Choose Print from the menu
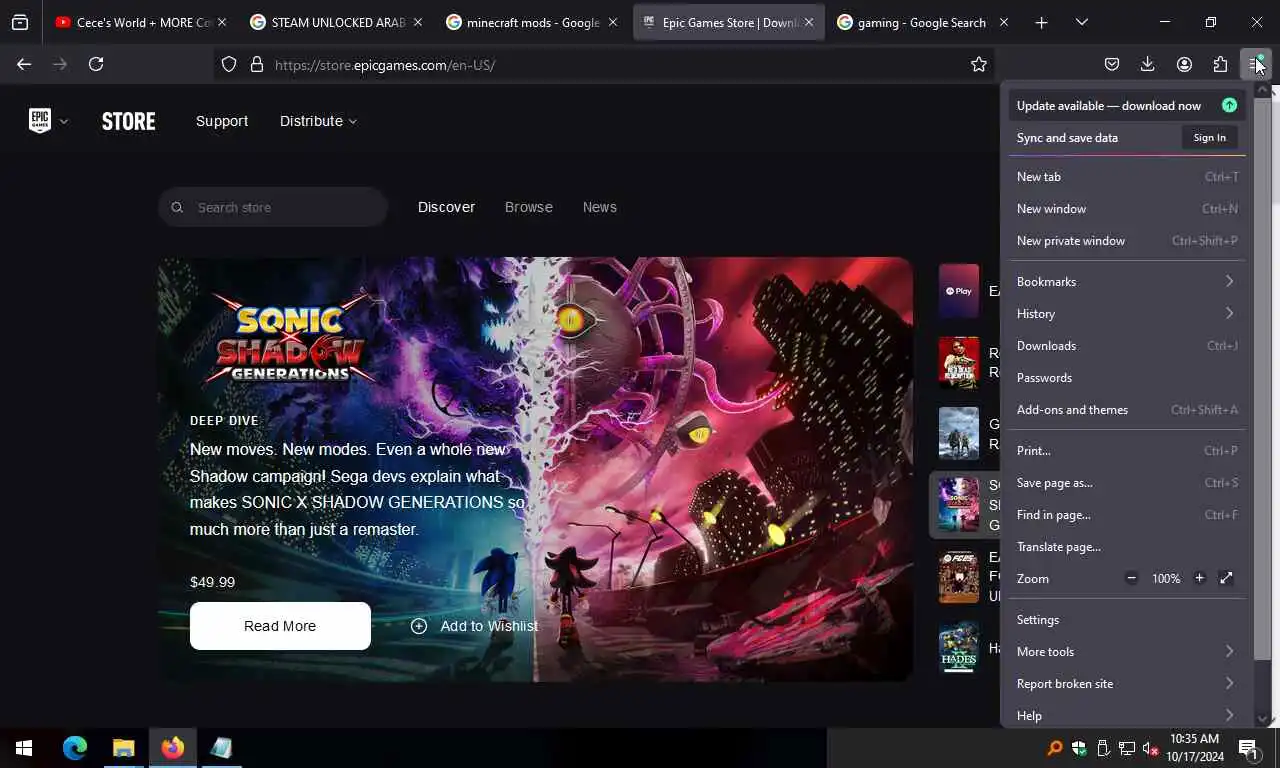1280x768 pixels. point(1127,450)
